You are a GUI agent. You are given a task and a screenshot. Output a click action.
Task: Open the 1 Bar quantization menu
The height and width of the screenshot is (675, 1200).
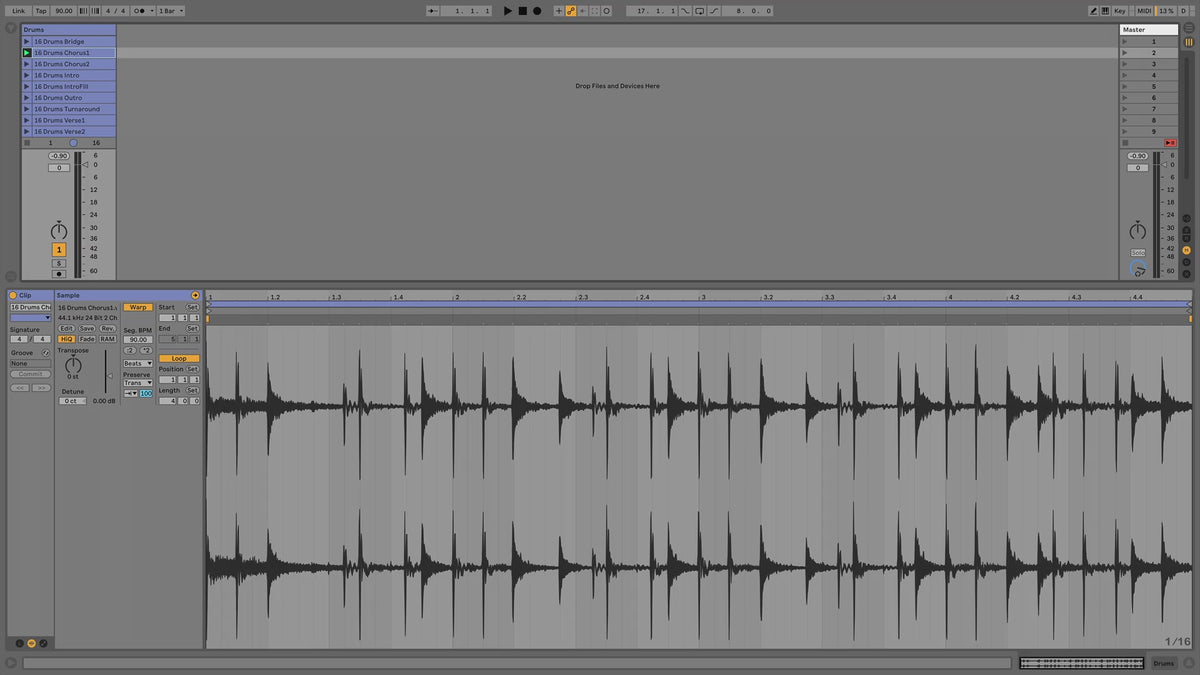point(170,11)
